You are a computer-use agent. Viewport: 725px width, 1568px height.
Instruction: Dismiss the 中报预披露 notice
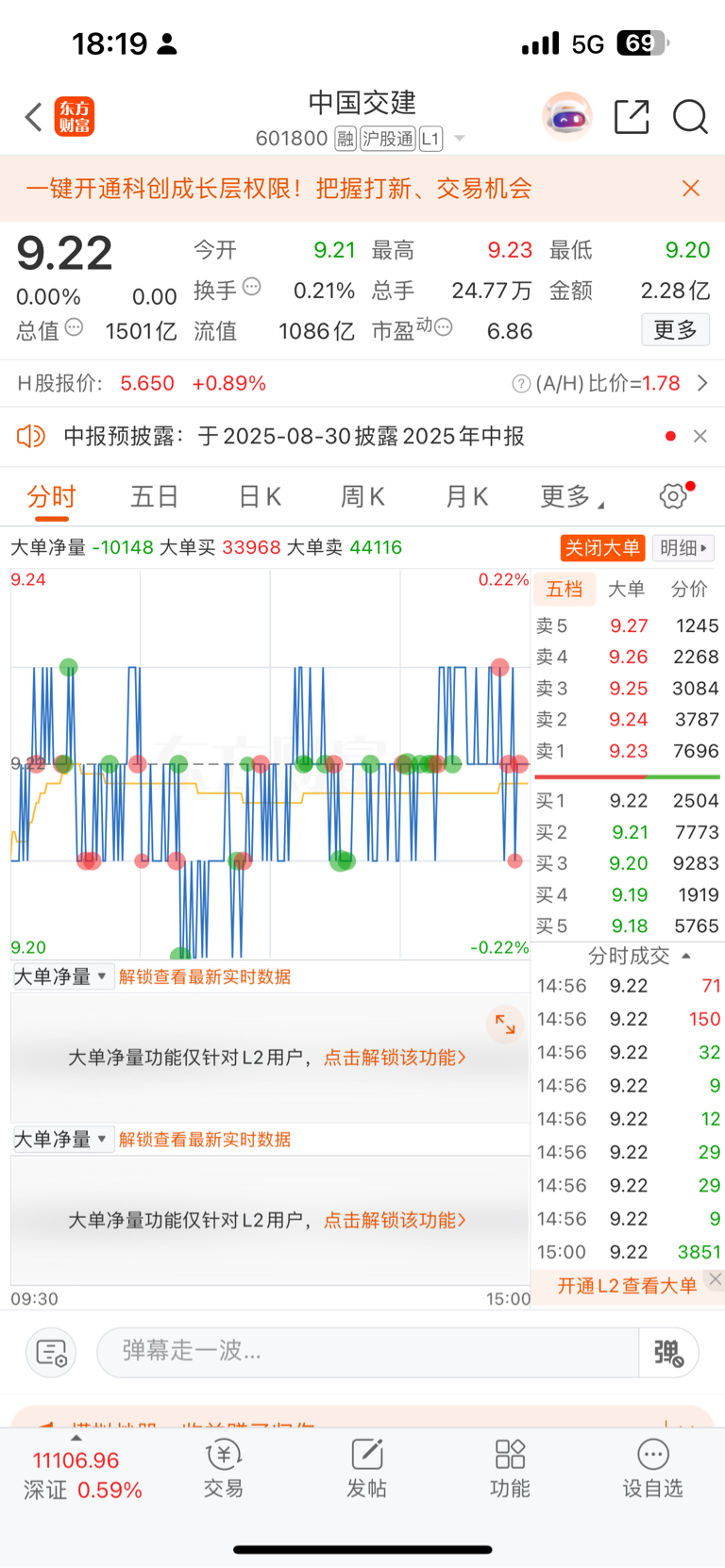[700, 436]
